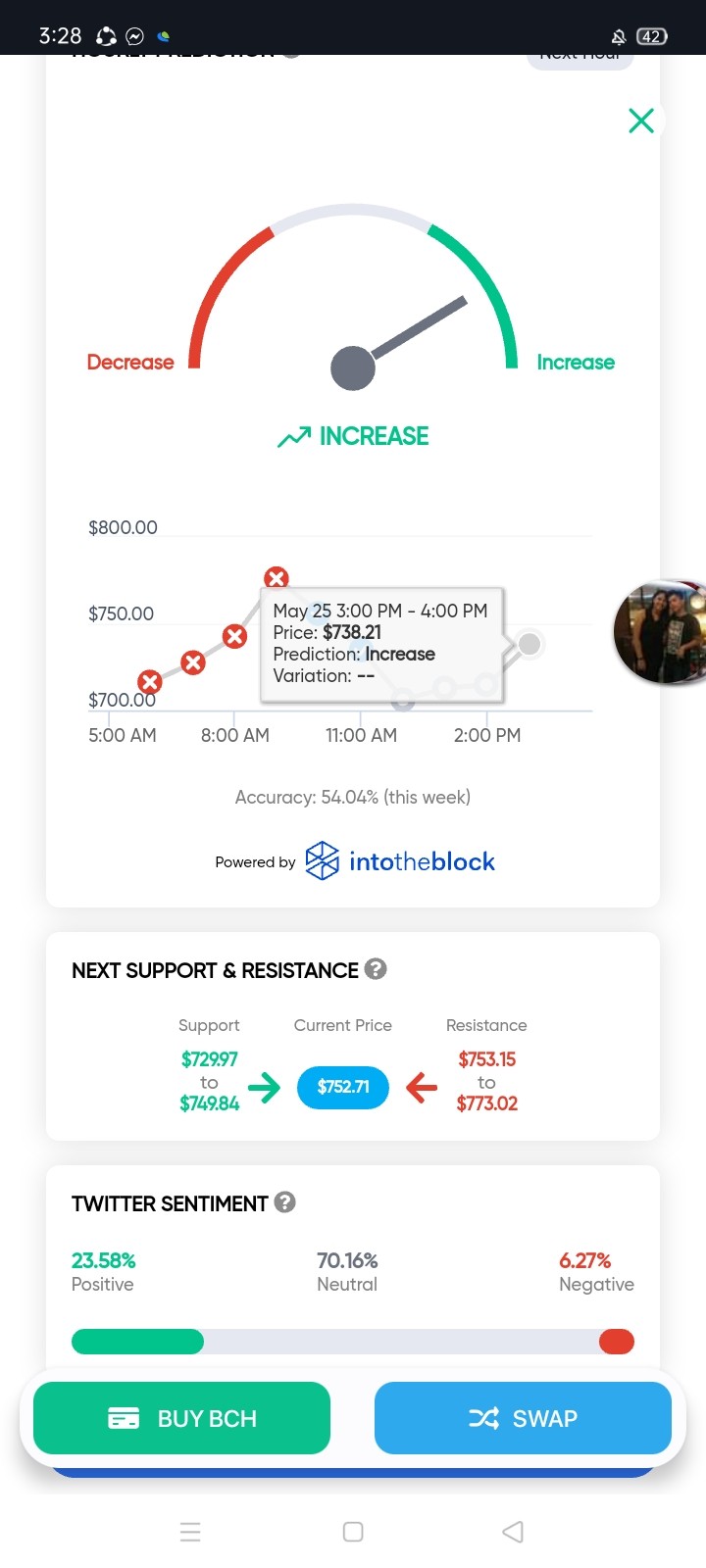Open the floating Messenger chat head
The height and width of the screenshot is (1568, 706).
pos(660,632)
